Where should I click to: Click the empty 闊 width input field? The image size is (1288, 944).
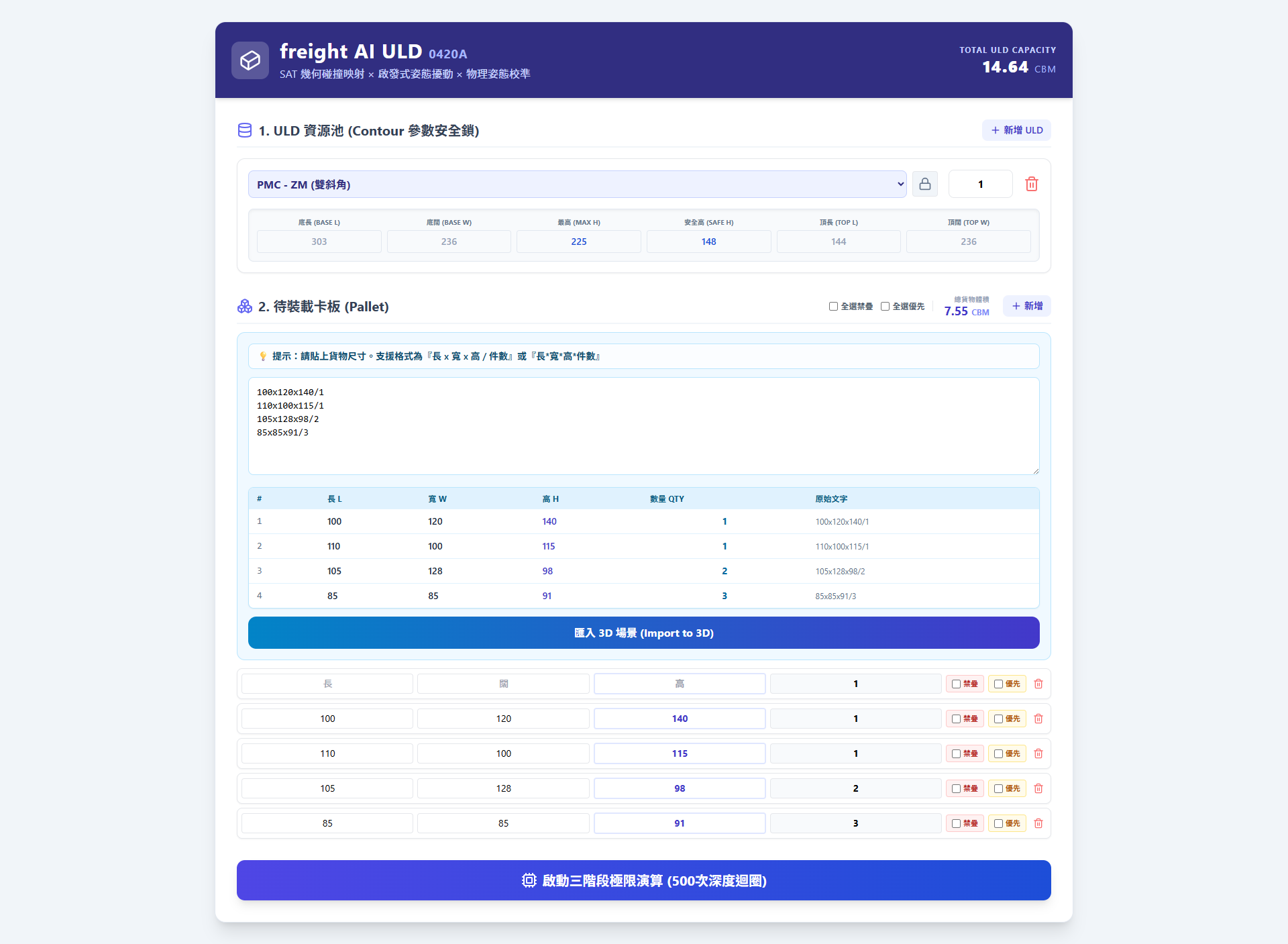pos(503,684)
